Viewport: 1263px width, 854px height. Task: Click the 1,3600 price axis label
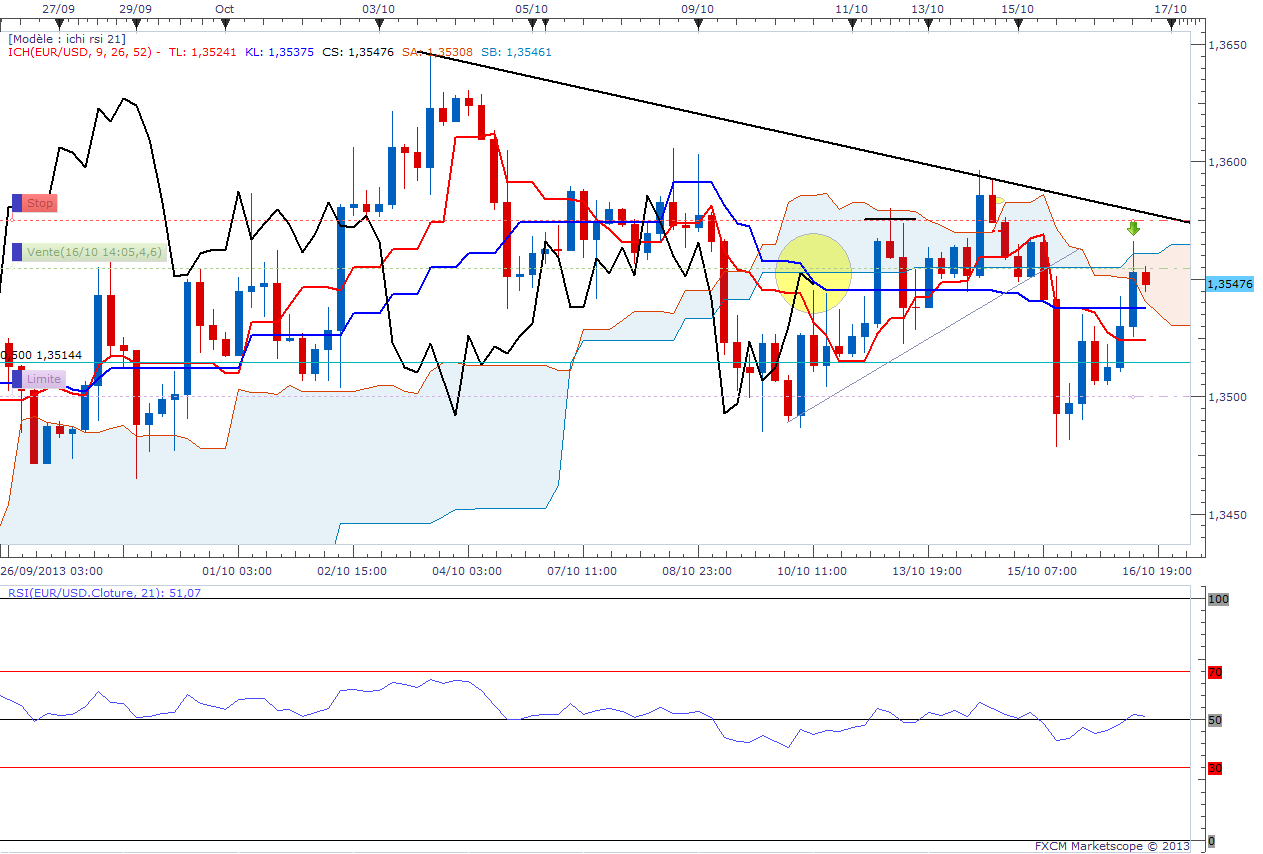click(1227, 162)
